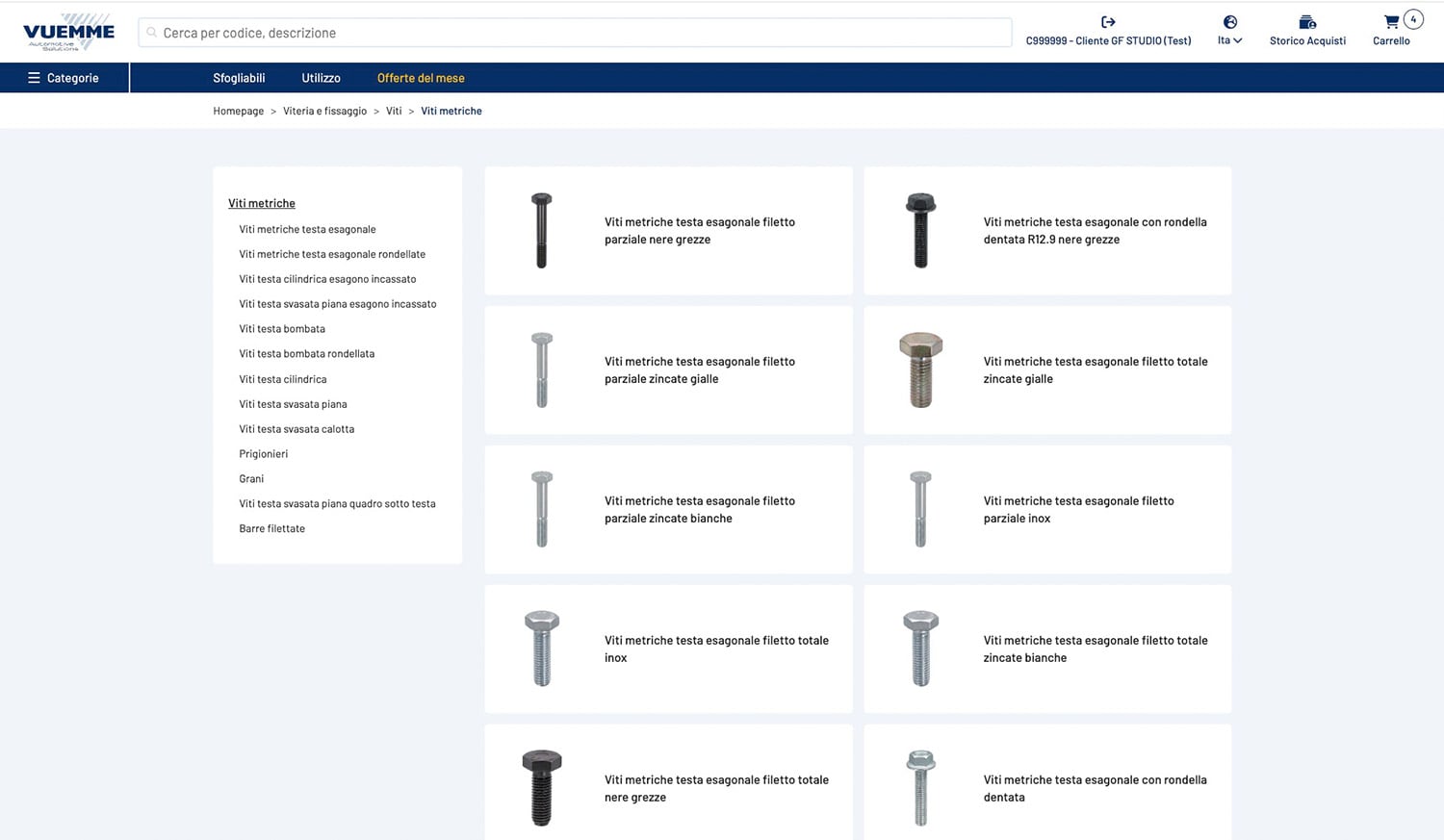Click the VUEMME logo
Screen dimensions: 1444x840
coord(68,33)
